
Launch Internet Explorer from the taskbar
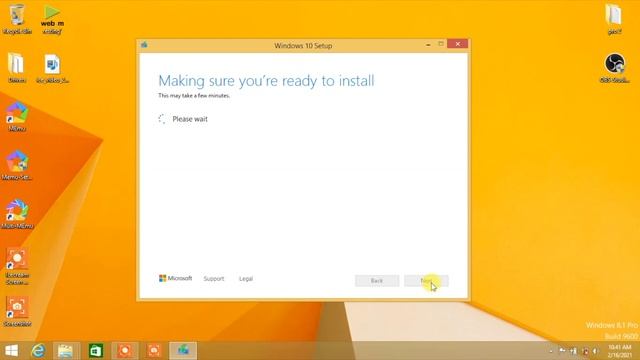coord(38,351)
